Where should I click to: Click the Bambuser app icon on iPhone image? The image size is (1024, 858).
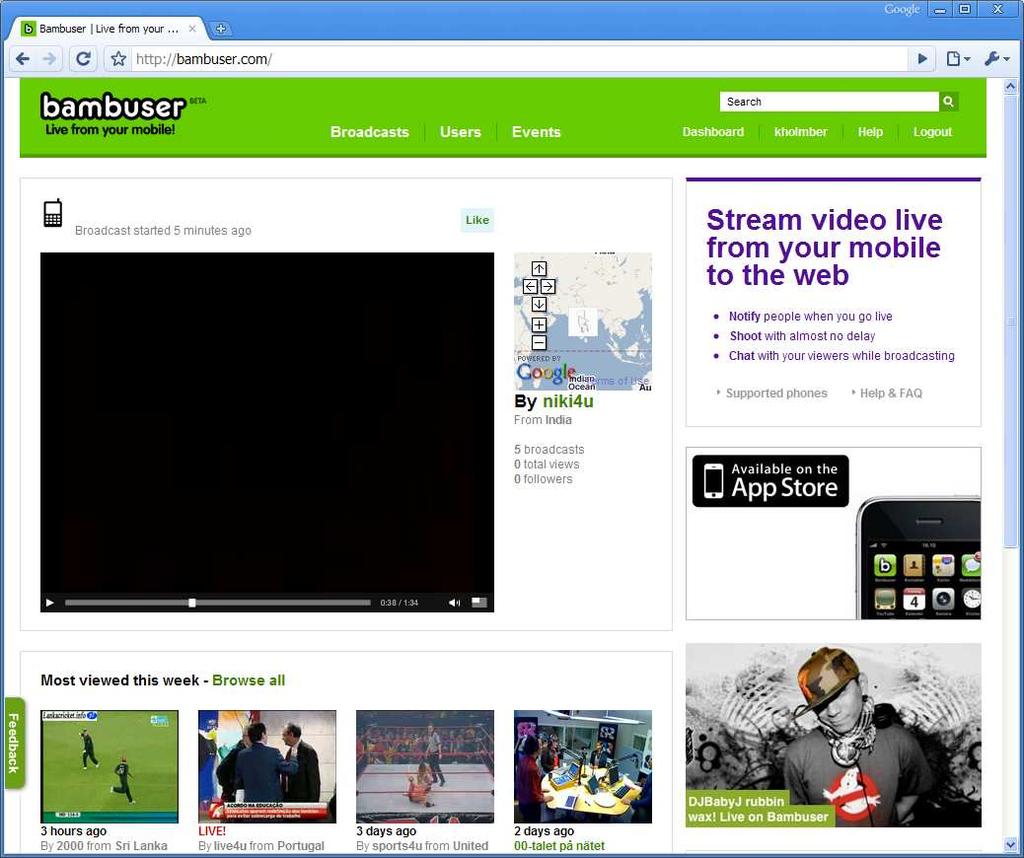pyautogui.click(x=885, y=565)
